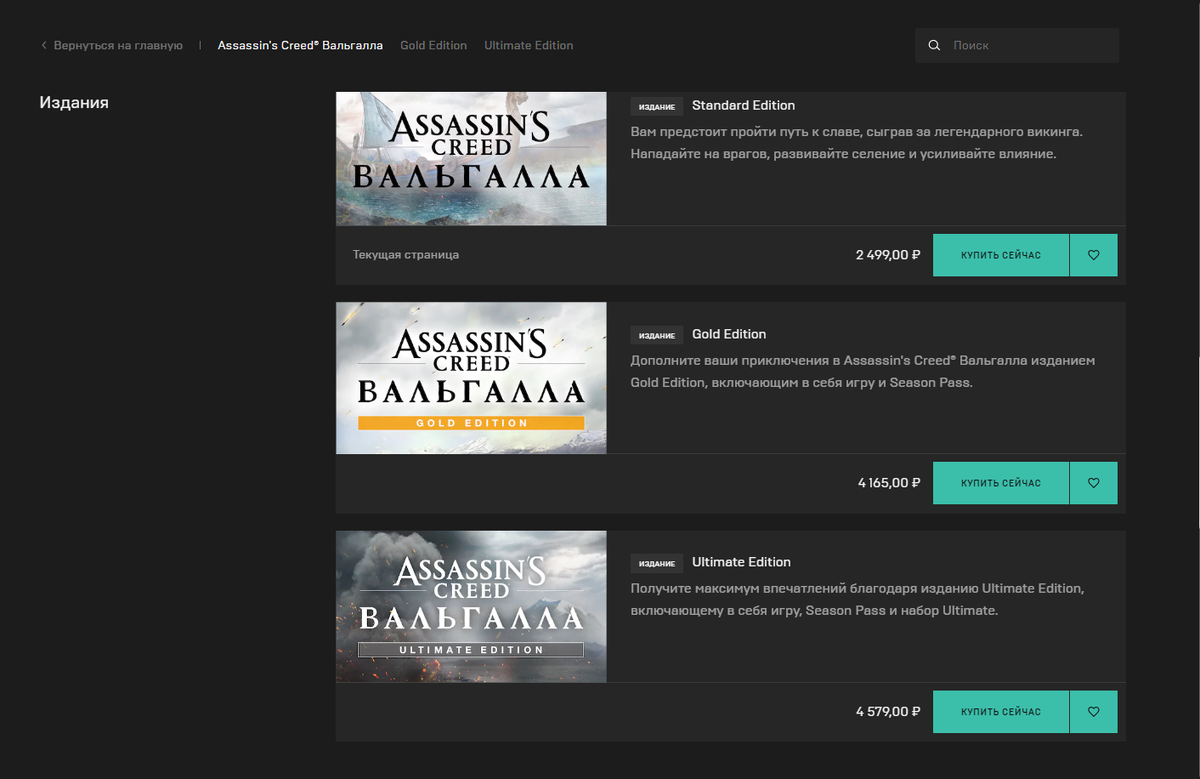Image resolution: width=1200 pixels, height=779 pixels.
Task: Click the Издание badge beside Gold Edition
Action: point(657,335)
